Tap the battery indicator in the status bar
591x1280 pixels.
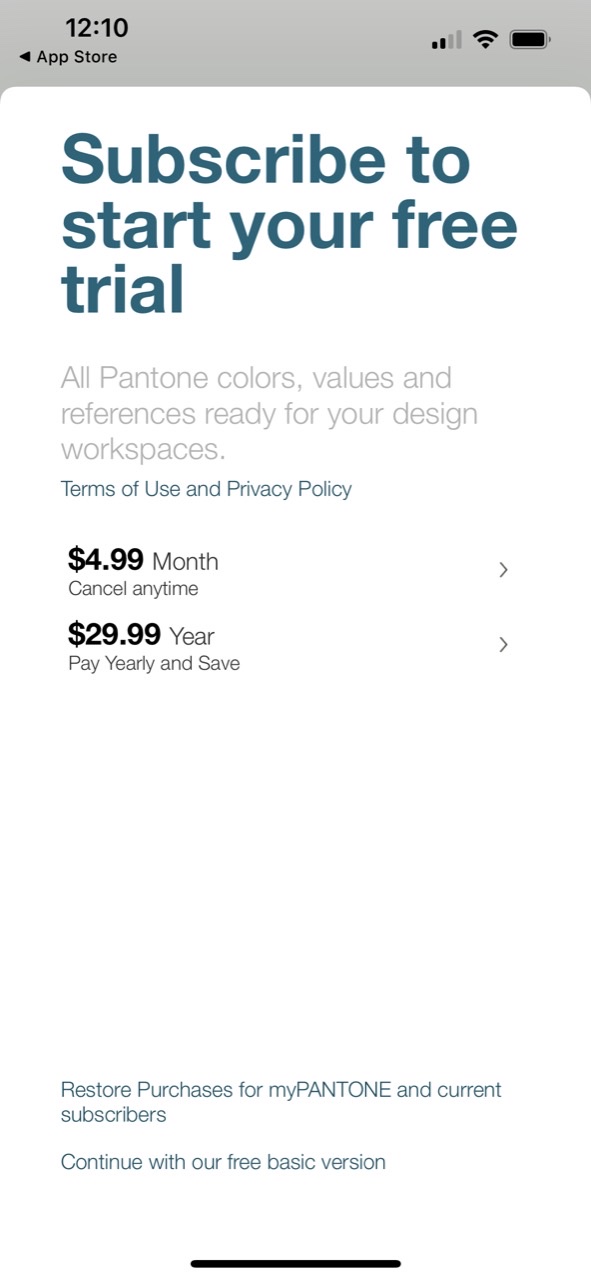point(530,40)
